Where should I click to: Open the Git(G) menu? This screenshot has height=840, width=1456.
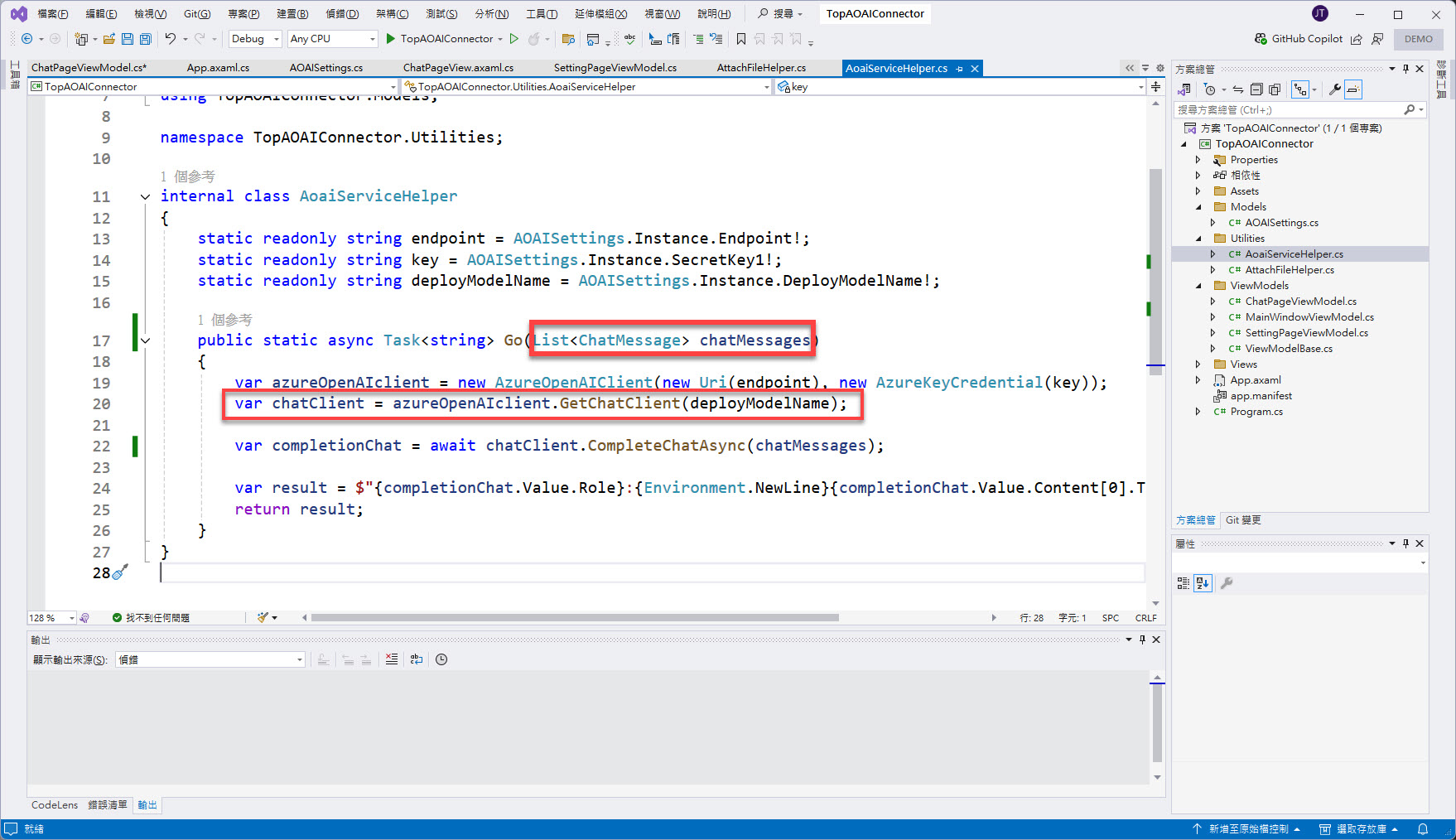pos(197,14)
